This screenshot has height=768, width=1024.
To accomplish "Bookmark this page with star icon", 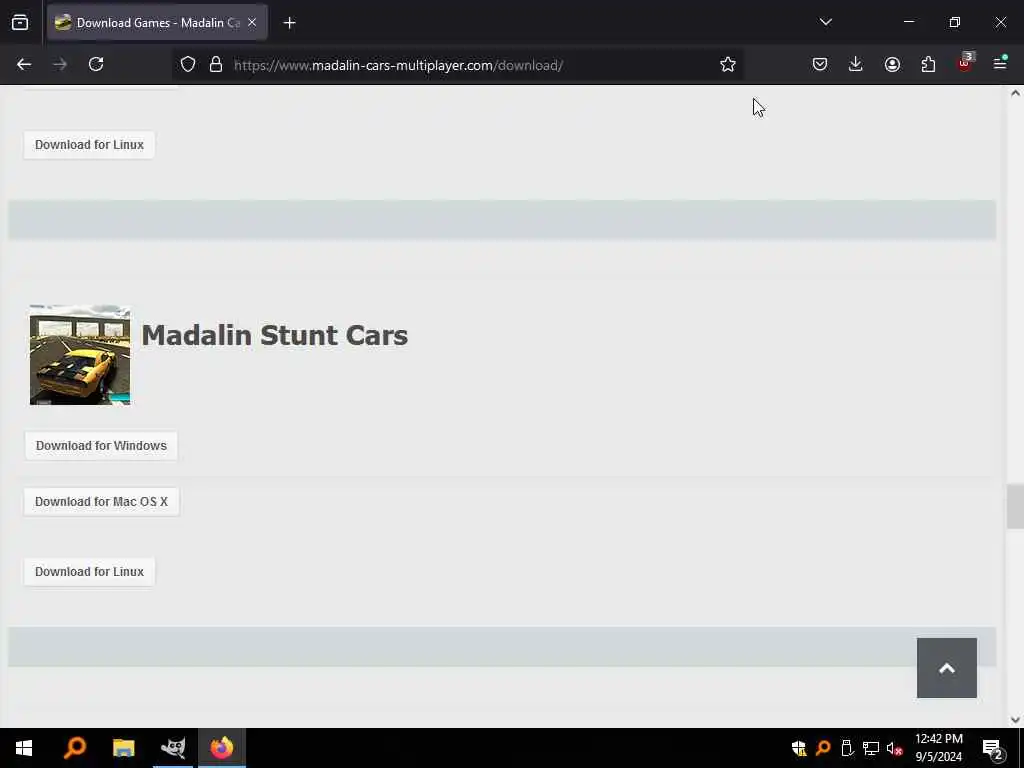I will point(728,64).
